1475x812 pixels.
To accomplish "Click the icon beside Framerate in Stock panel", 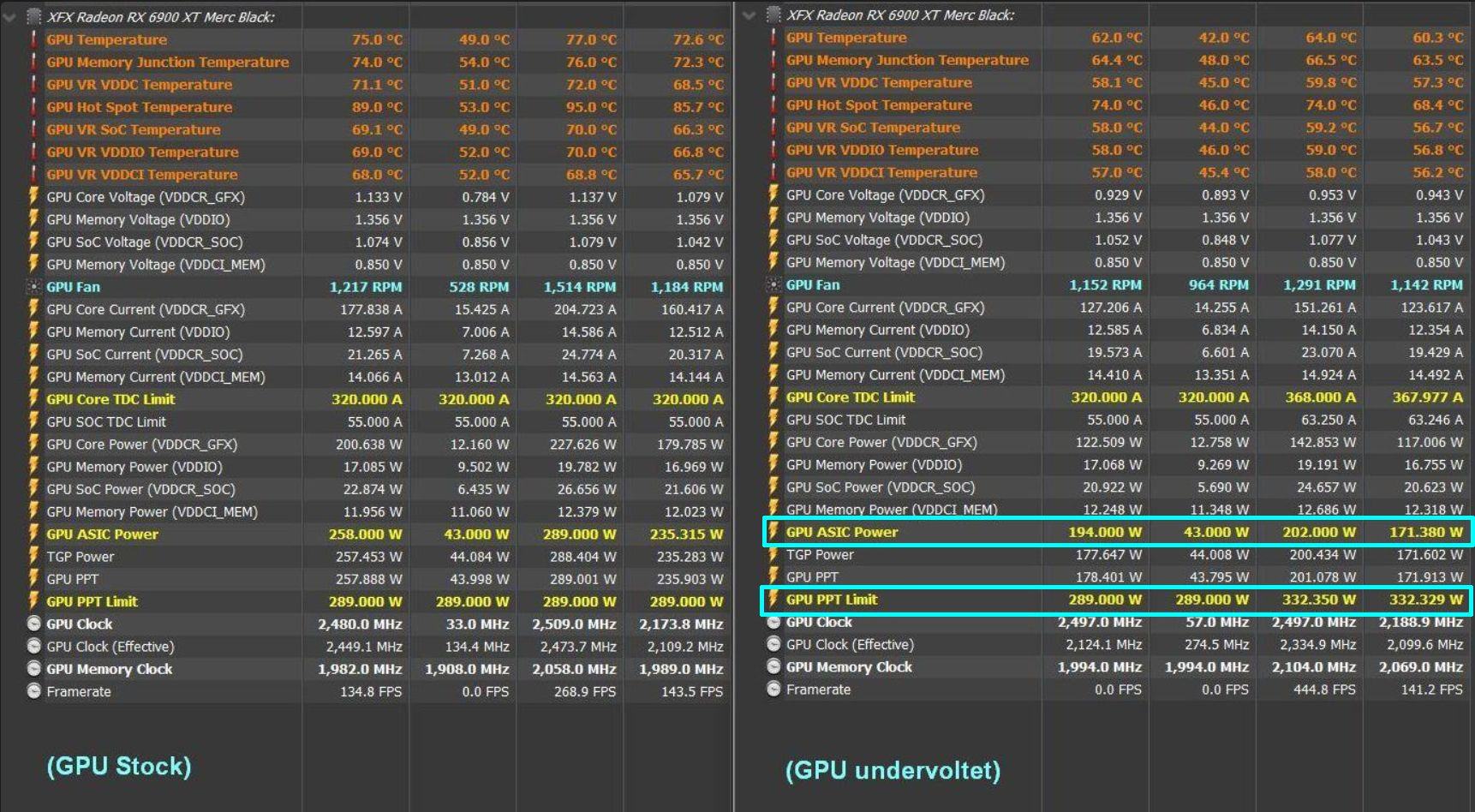I will (33, 691).
